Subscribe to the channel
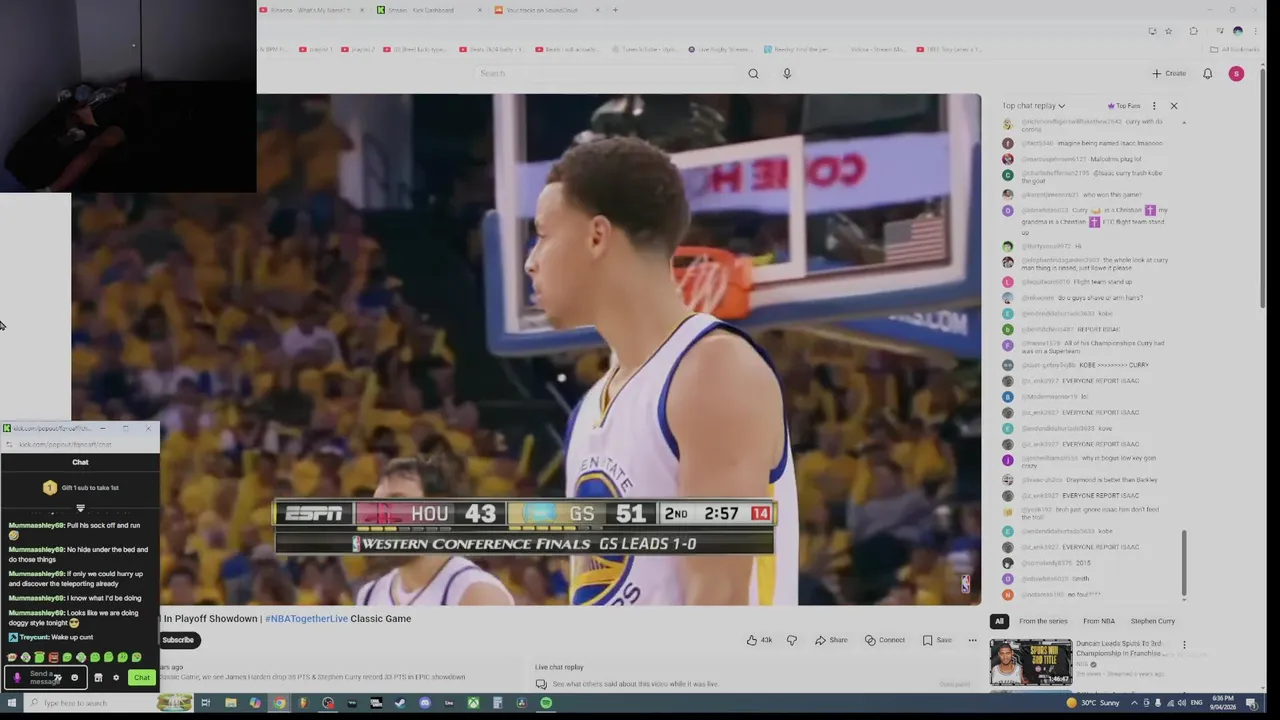The image size is (1280, 720). point(178,640)
